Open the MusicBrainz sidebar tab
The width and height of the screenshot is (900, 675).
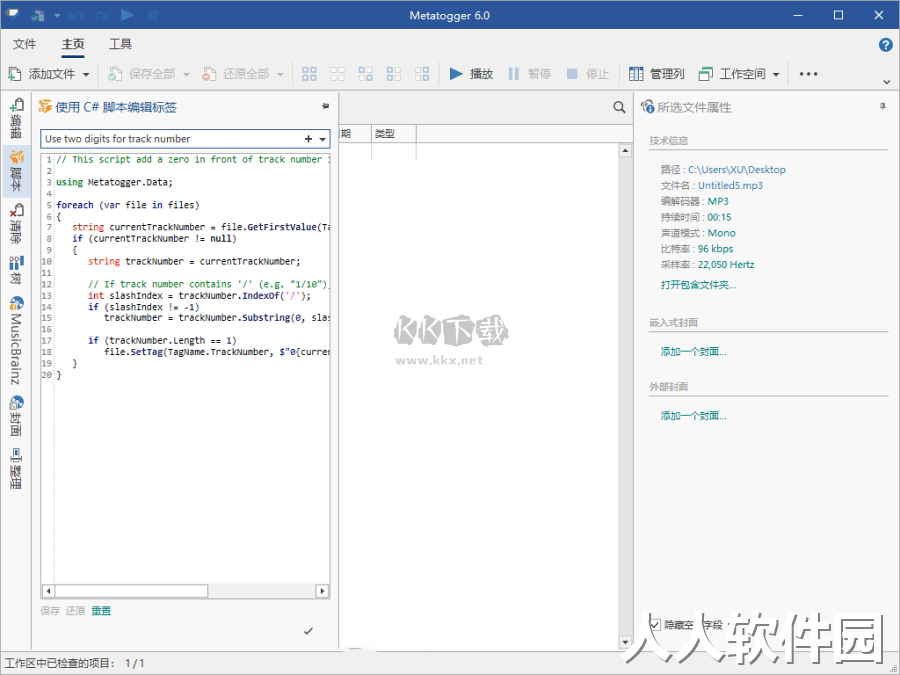point(16,340)
